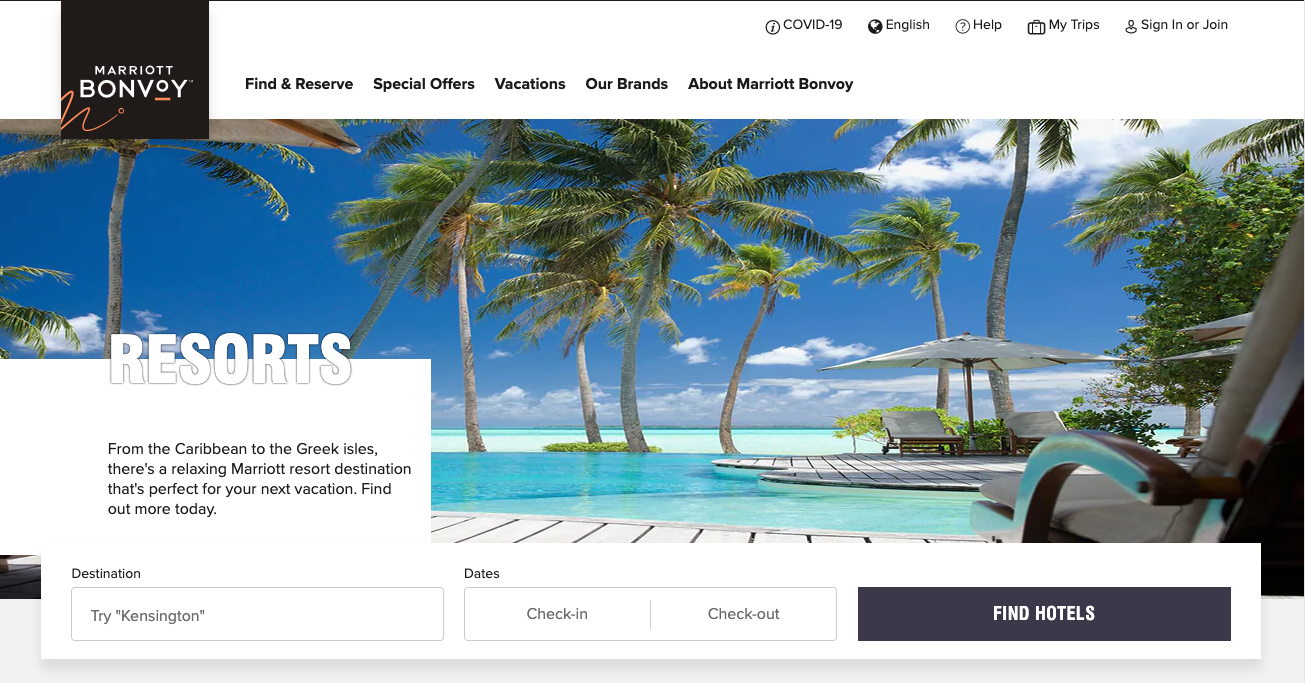Click the COVID-19 info icon
The width and height of the screenshot is (1305, 683).
pos(772,27)
